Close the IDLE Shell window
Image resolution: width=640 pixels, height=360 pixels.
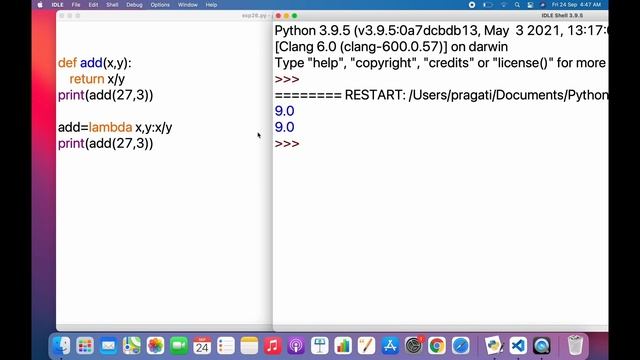[278, 16]
